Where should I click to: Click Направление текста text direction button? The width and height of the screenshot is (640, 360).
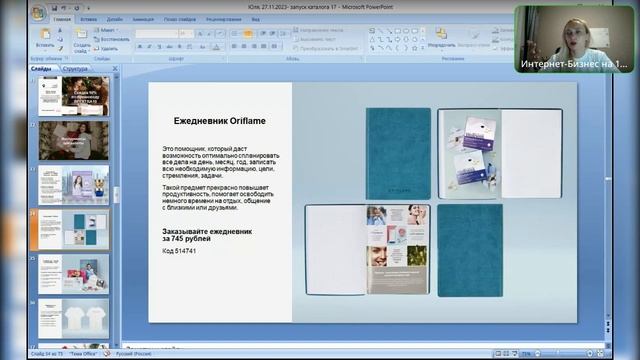pyautogui.click(x=318, y=30)
